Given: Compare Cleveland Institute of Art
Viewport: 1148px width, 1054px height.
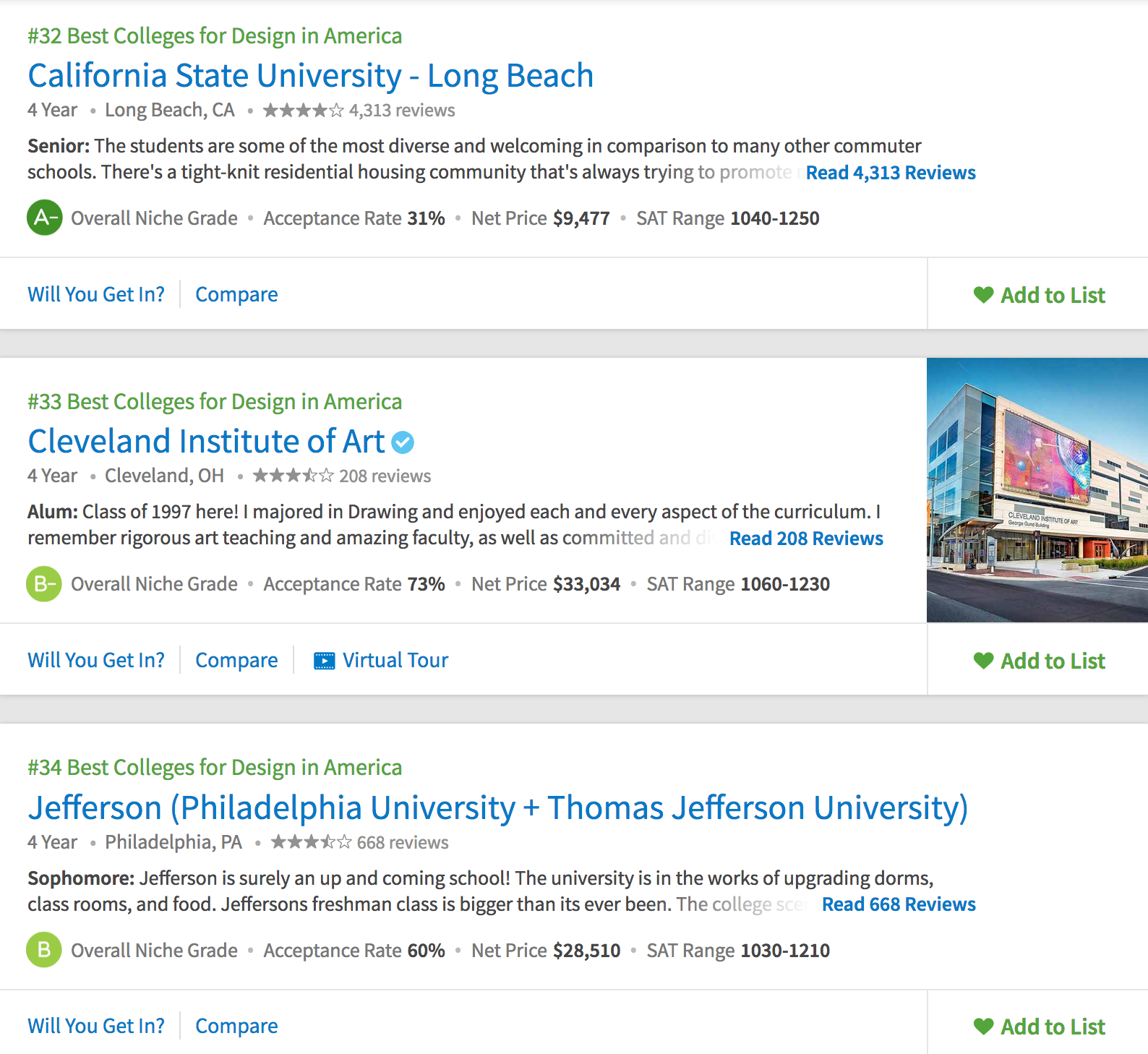Looking at the screenshot, I should tap(236, 661).
